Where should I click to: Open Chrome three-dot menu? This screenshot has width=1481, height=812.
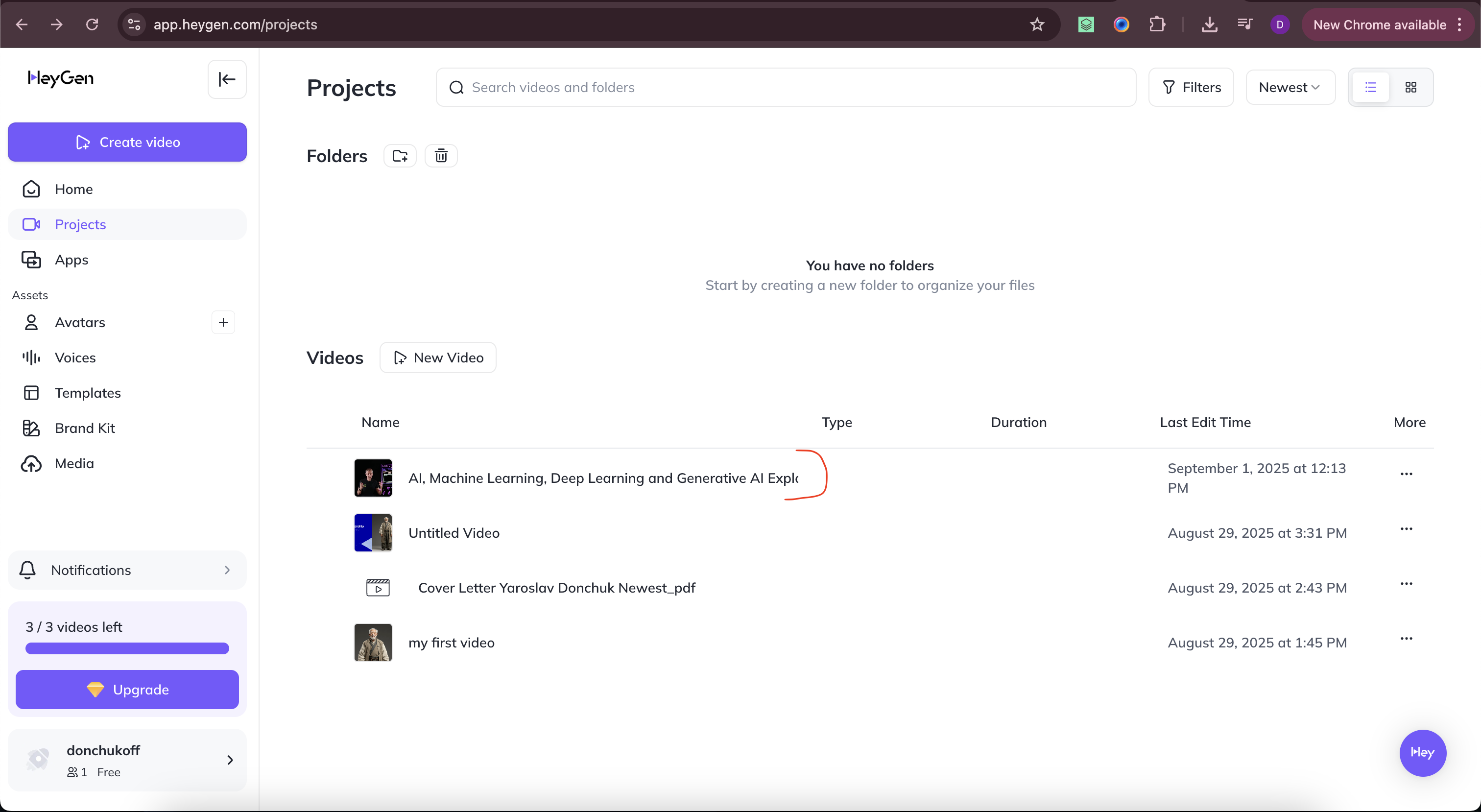(x=1460, y=24)
